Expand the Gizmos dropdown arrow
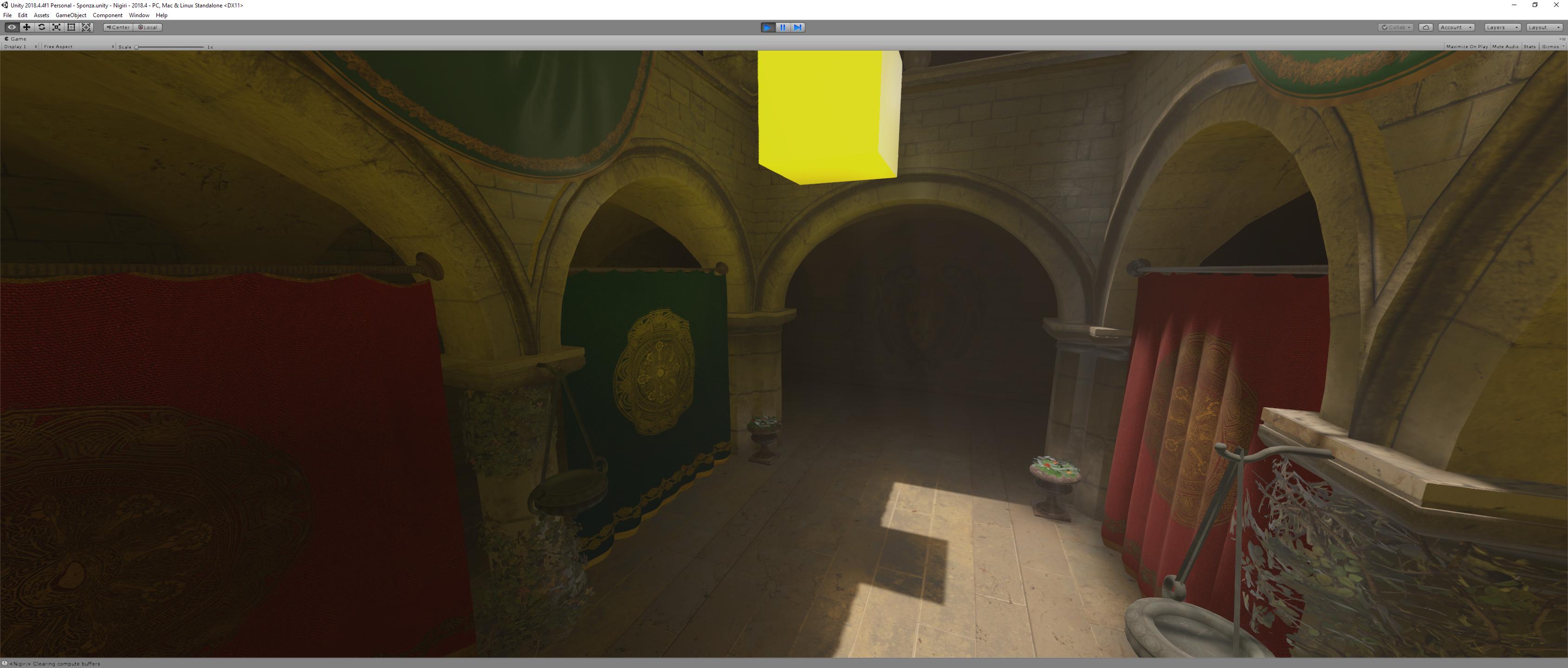Viewport: 1568px width, 668px height. 1563,47
